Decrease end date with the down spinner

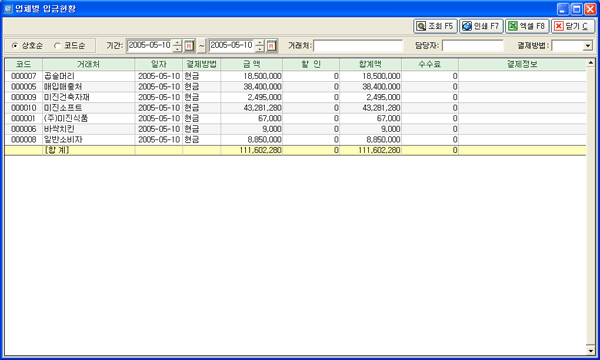click(x=260, y=49)
